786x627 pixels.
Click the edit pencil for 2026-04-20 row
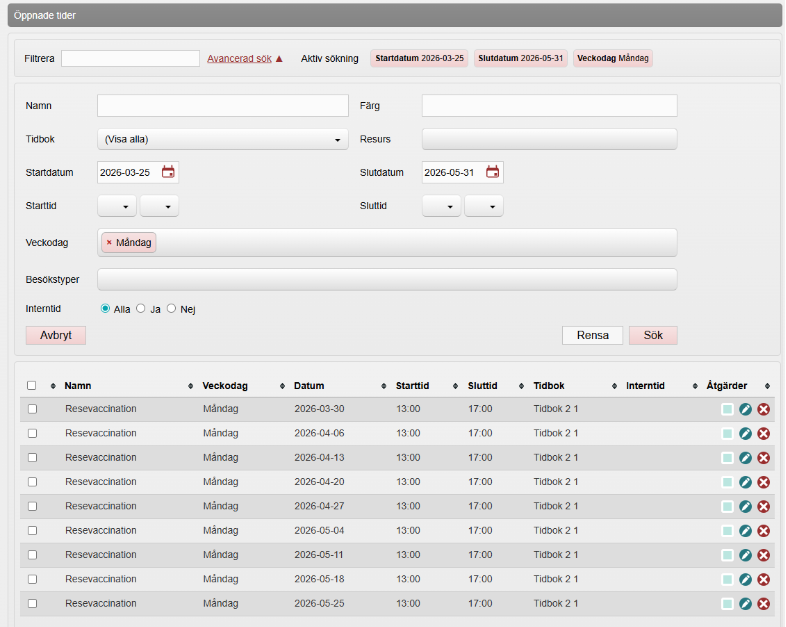point(745,482)
